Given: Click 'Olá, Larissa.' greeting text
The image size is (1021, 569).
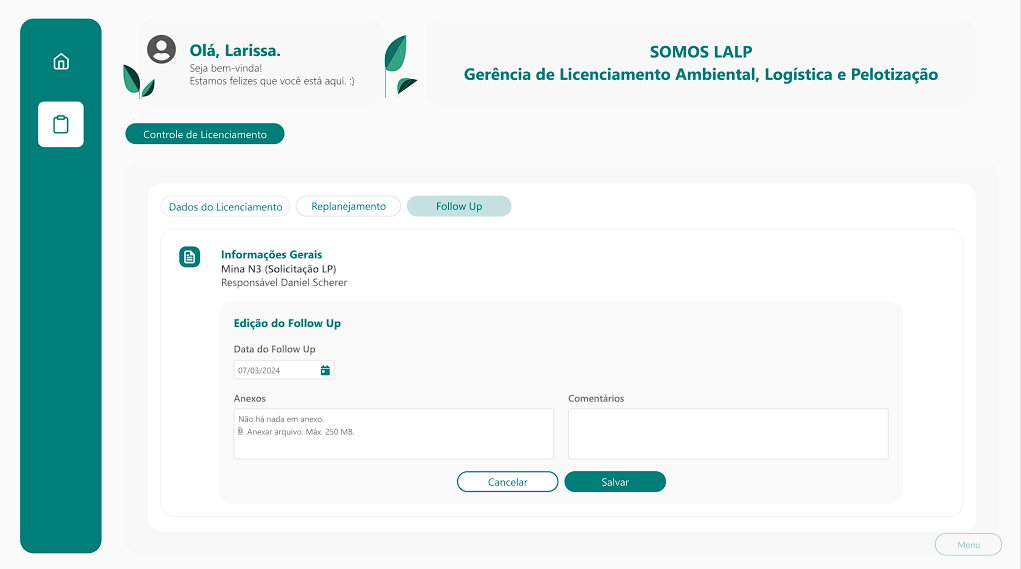Looking at the screenshot, I should tap(235, 50).
